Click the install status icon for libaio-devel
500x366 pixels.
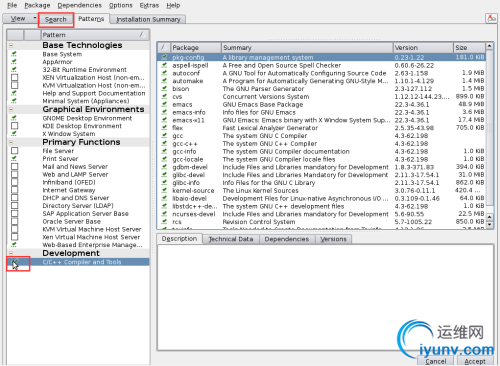point(164,198)
